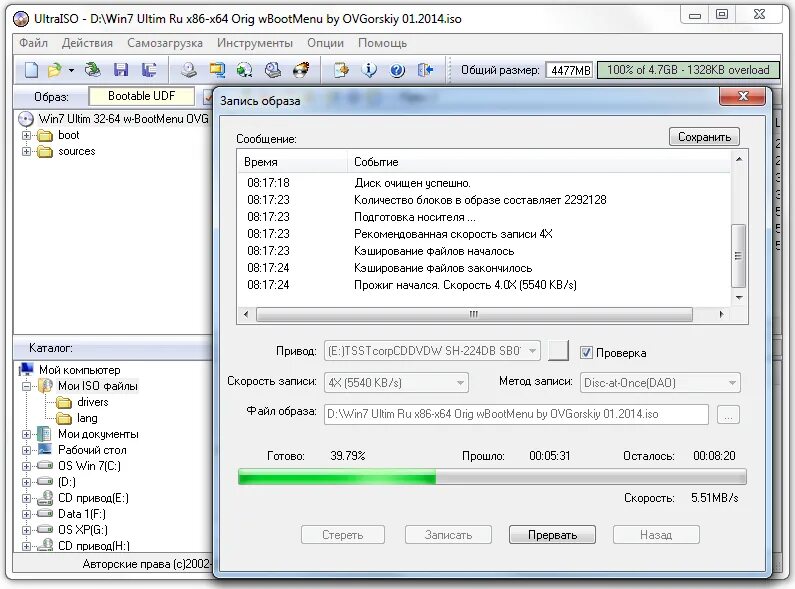The height and width of the screenshot is (589, 795).
Task: Expand the OS Win 7(C:) drive node
Action: (26, 466)
